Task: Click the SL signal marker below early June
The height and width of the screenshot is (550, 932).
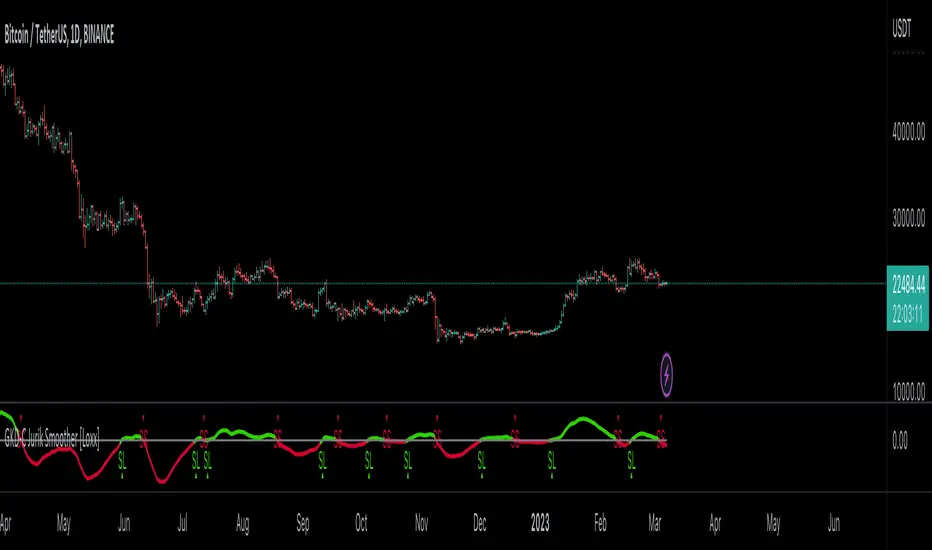Action: [x=122, y=461]
